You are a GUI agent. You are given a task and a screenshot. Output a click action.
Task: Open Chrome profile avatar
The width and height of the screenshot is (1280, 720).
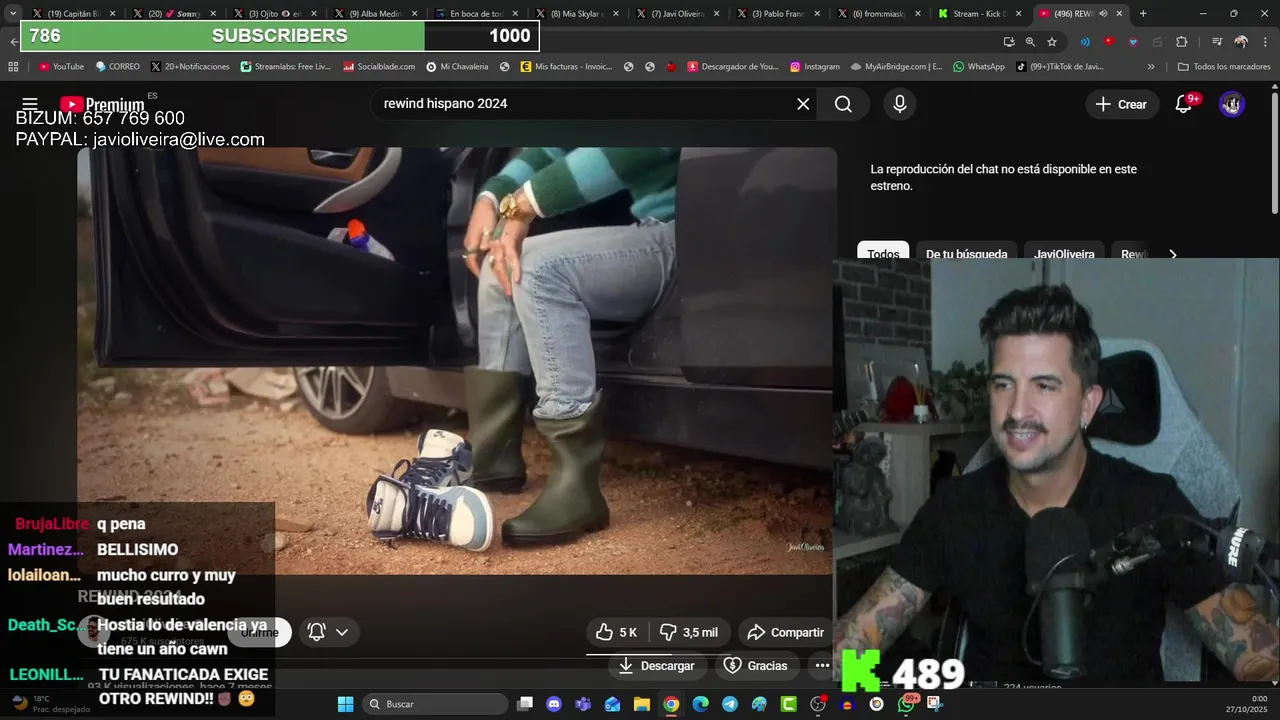coord(1241,42)
